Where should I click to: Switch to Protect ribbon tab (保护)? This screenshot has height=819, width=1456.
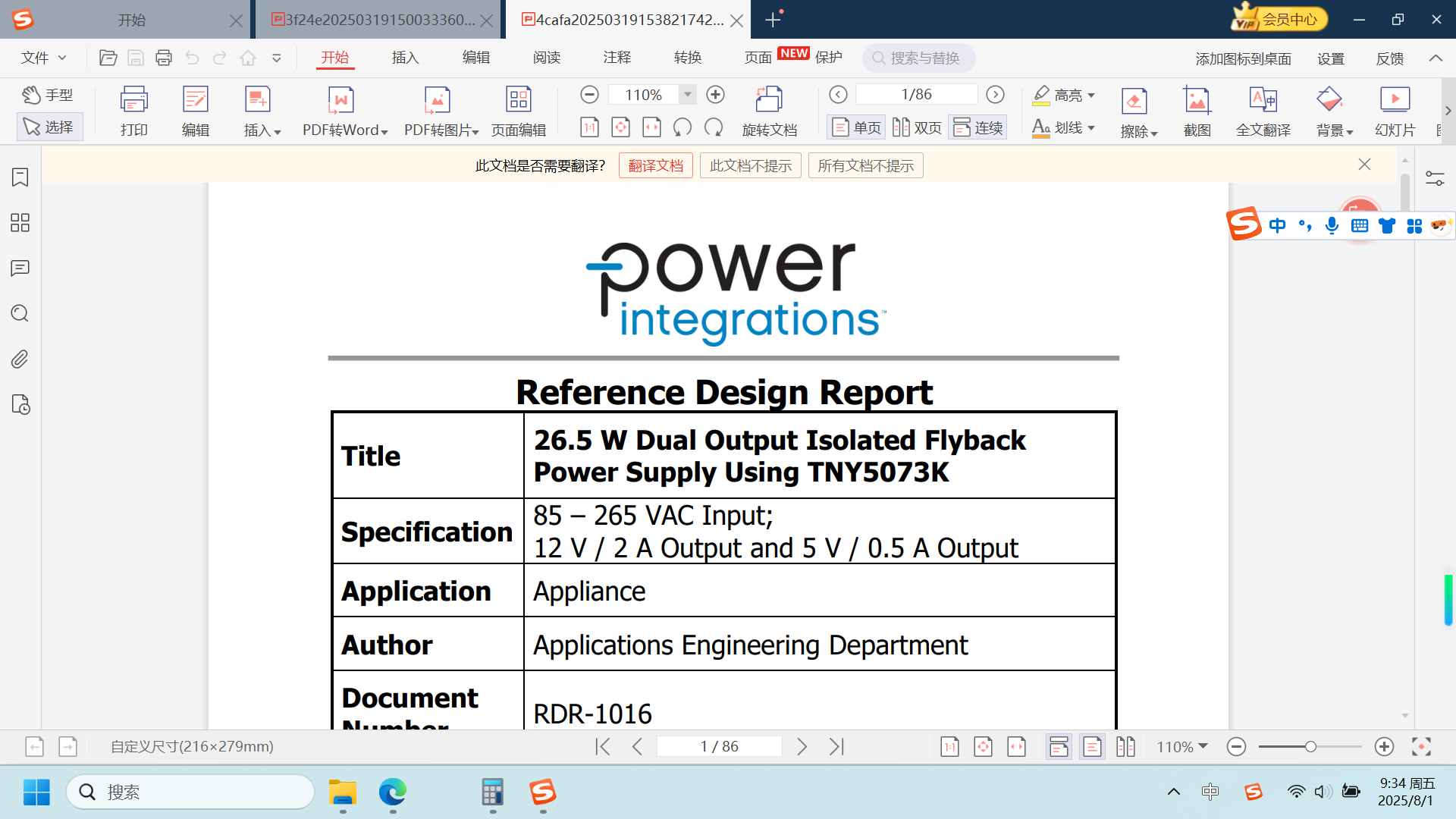(x=828, y=58)
